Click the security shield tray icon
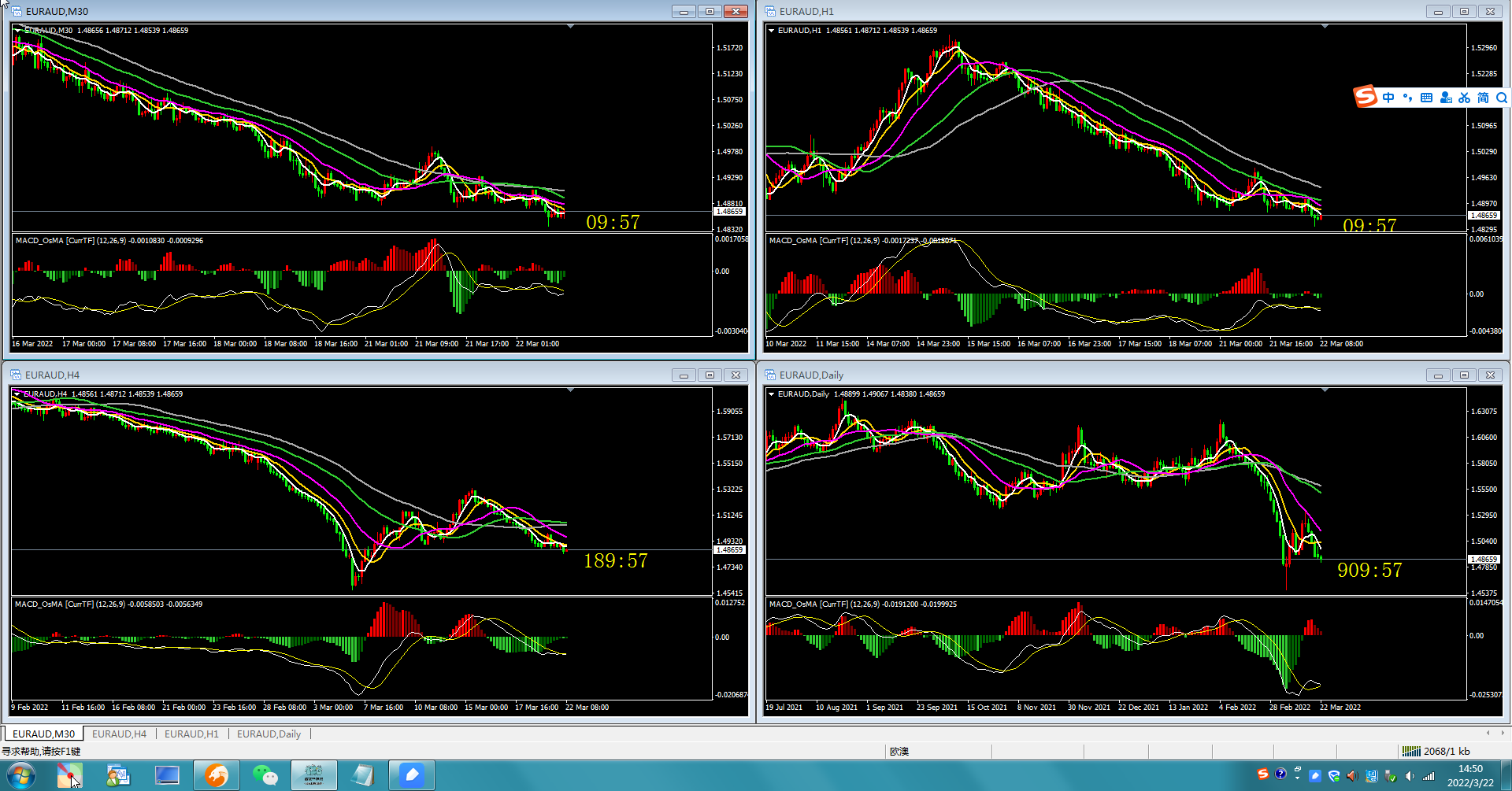 click(1334, 775)
